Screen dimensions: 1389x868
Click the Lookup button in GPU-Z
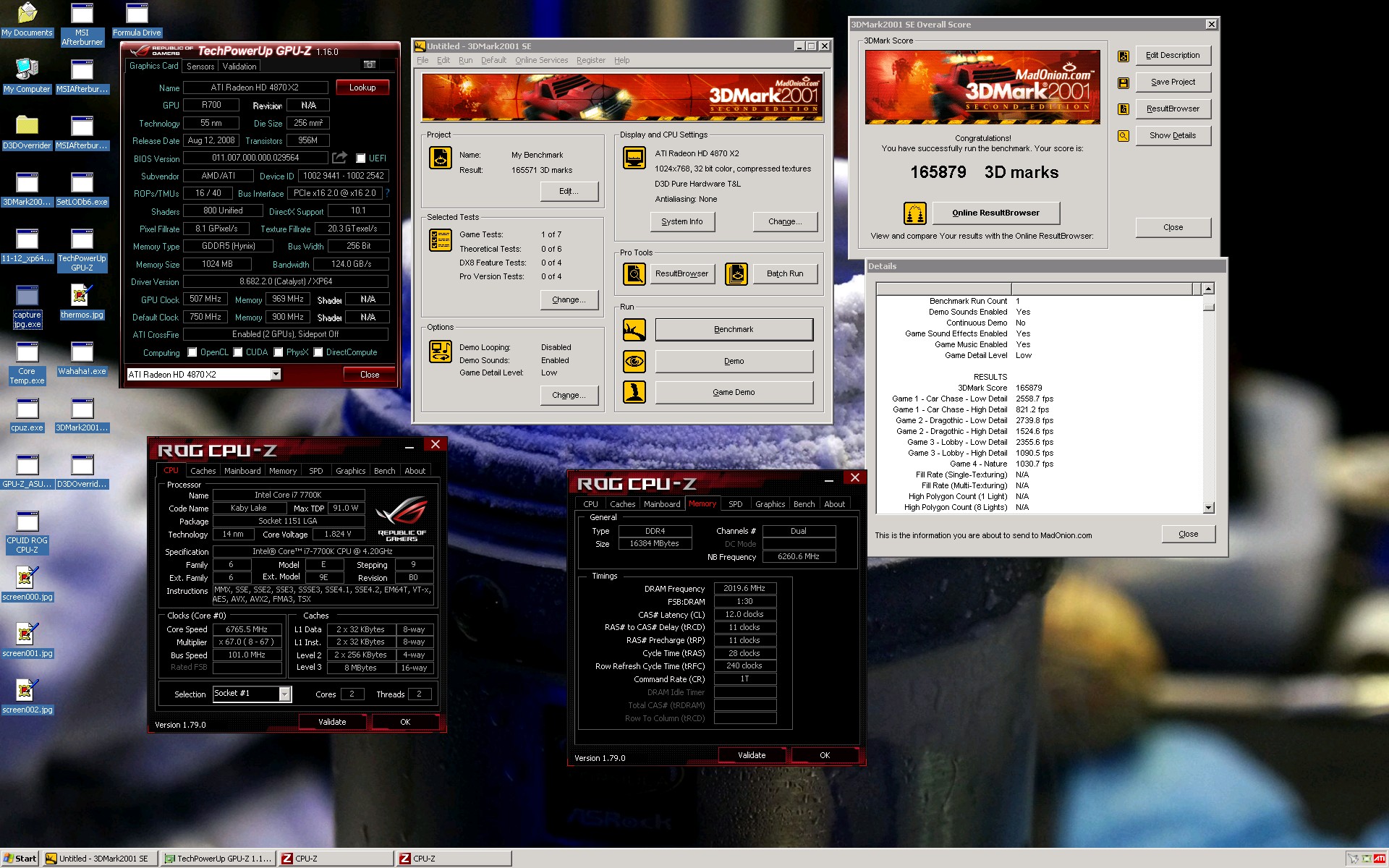click(362, 88)
